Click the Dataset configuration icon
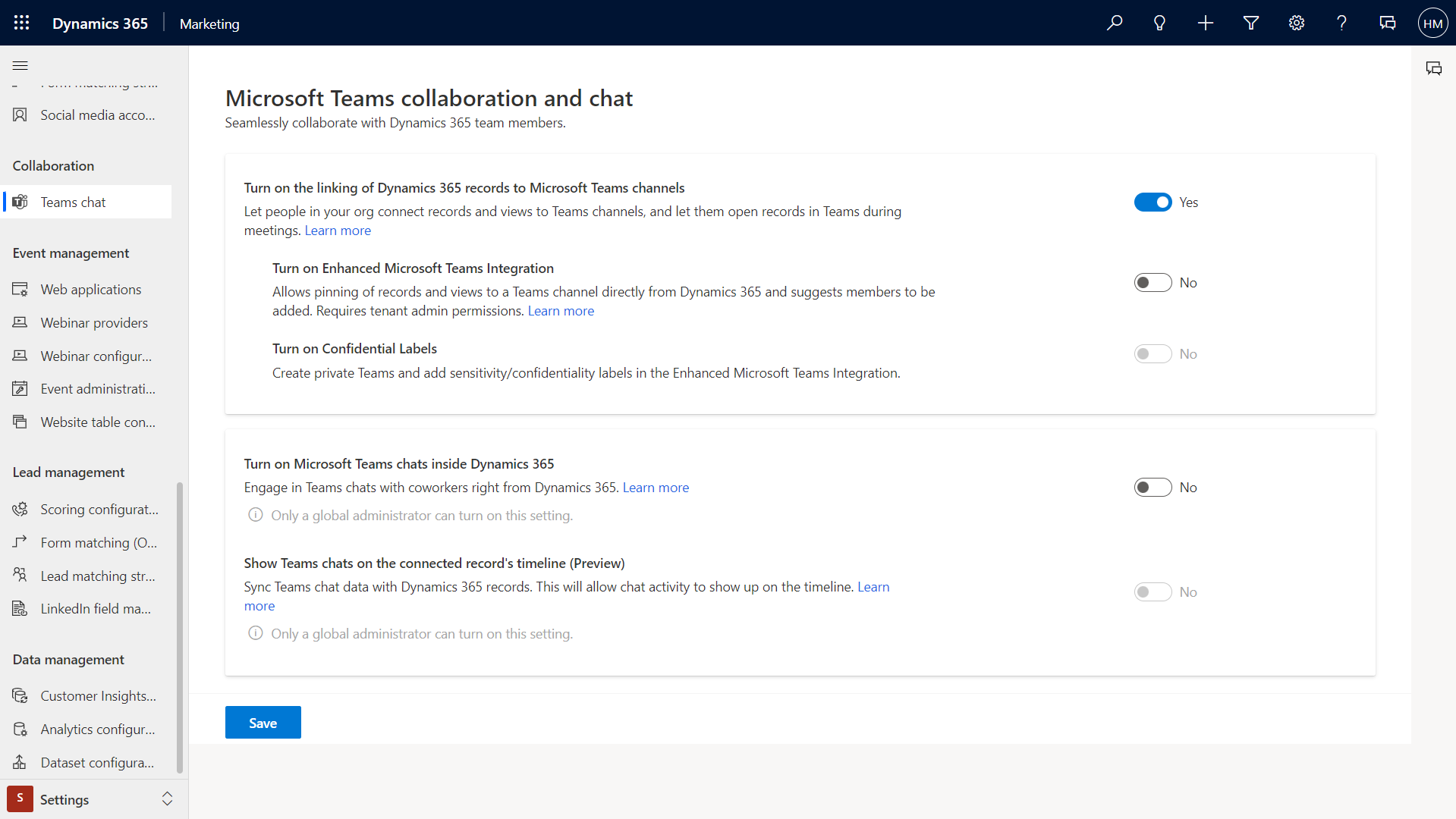The width and height of the screenshot is (1456, 819). [x=20, y=762]
